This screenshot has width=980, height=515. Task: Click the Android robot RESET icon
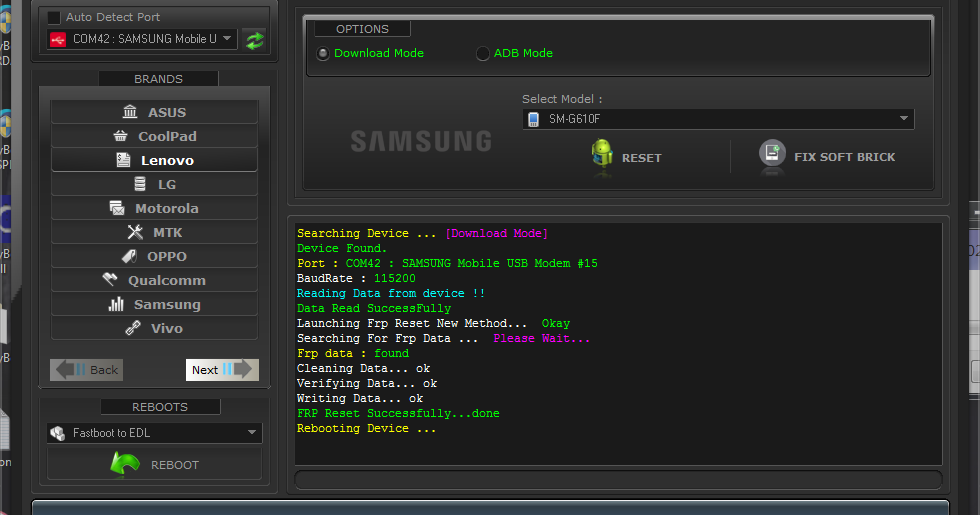602,155
